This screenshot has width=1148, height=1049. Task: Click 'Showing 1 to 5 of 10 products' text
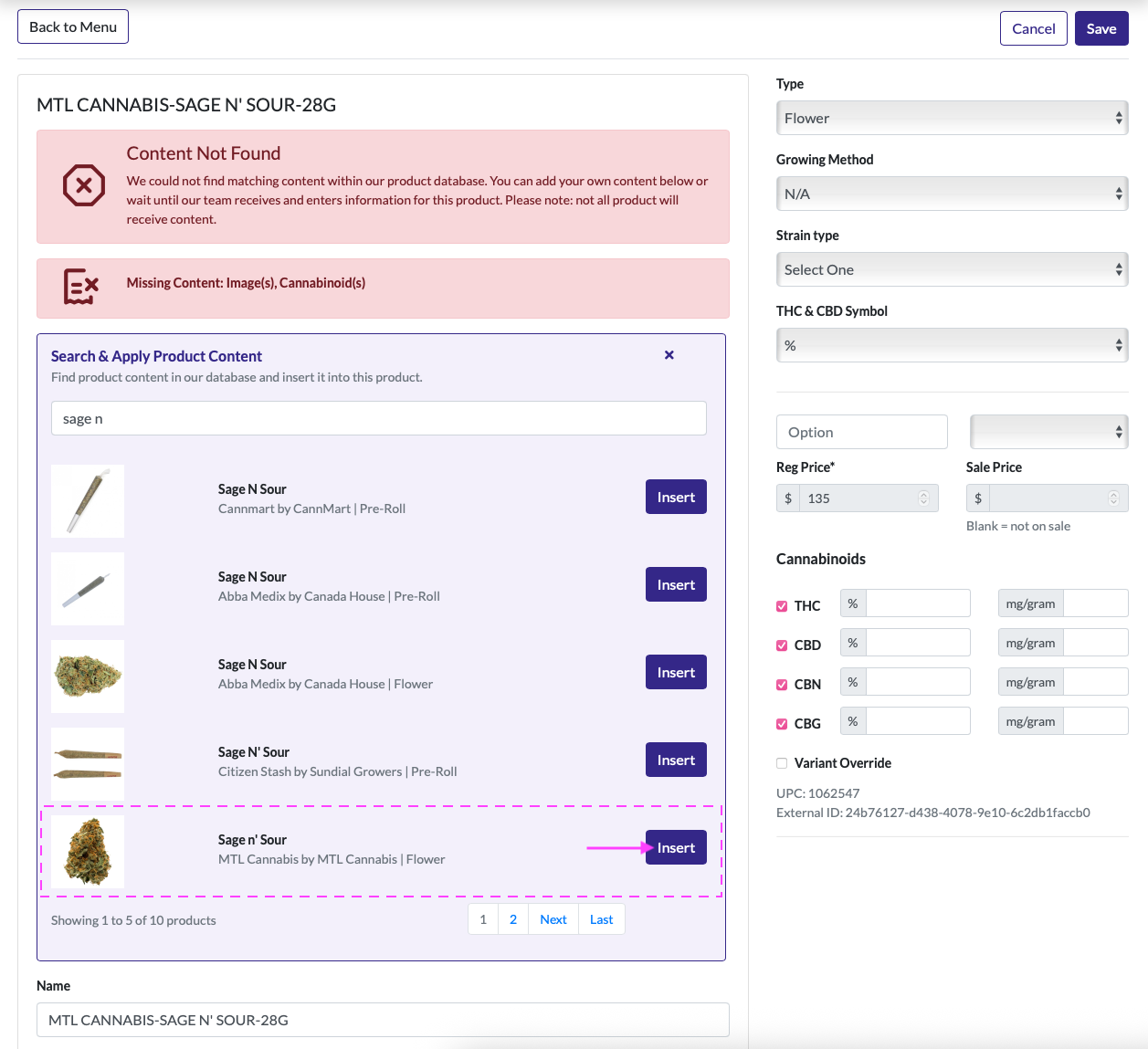[133, 920]
